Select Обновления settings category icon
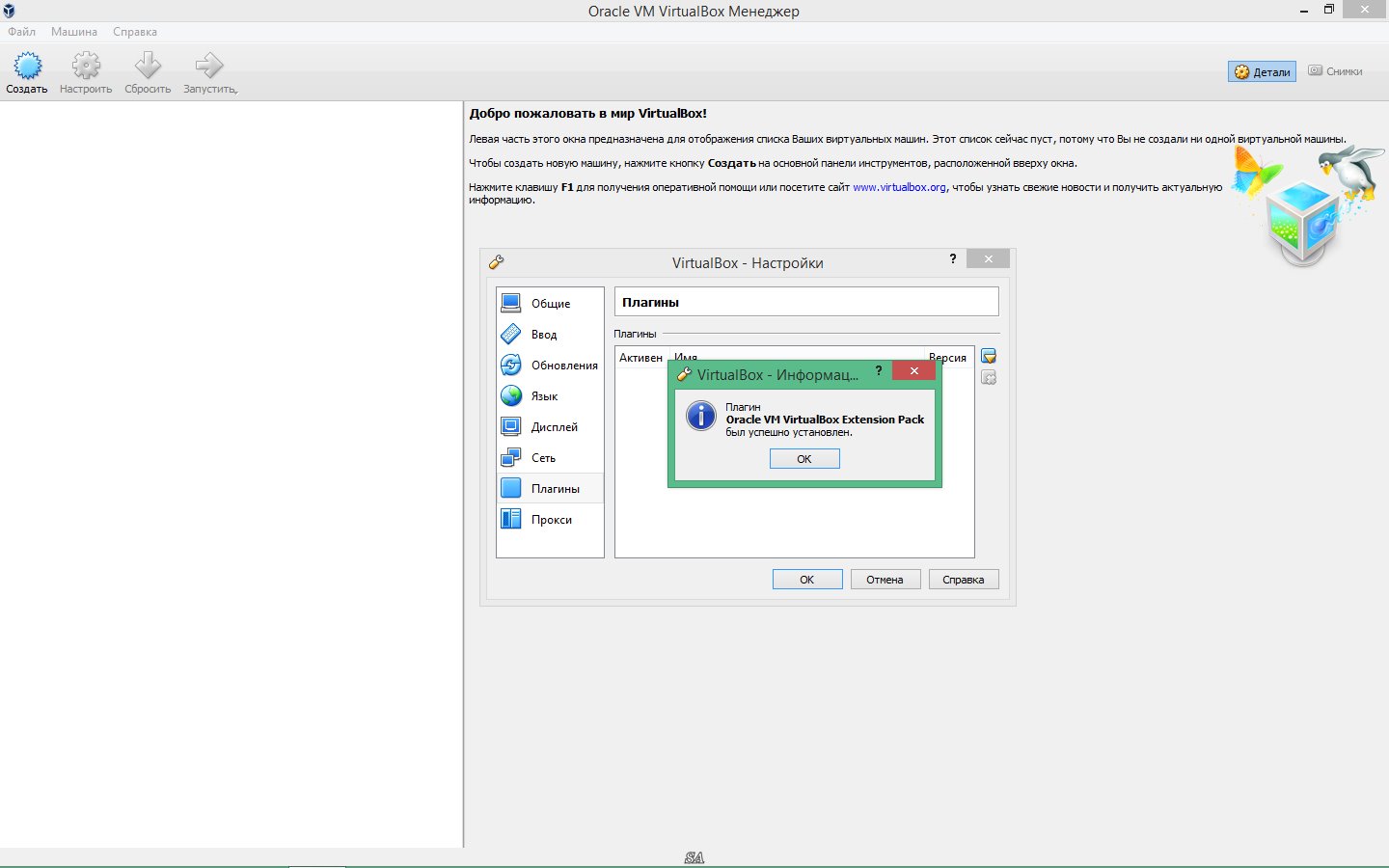This screenshot has width=1389, height=868. click(511, 365)
